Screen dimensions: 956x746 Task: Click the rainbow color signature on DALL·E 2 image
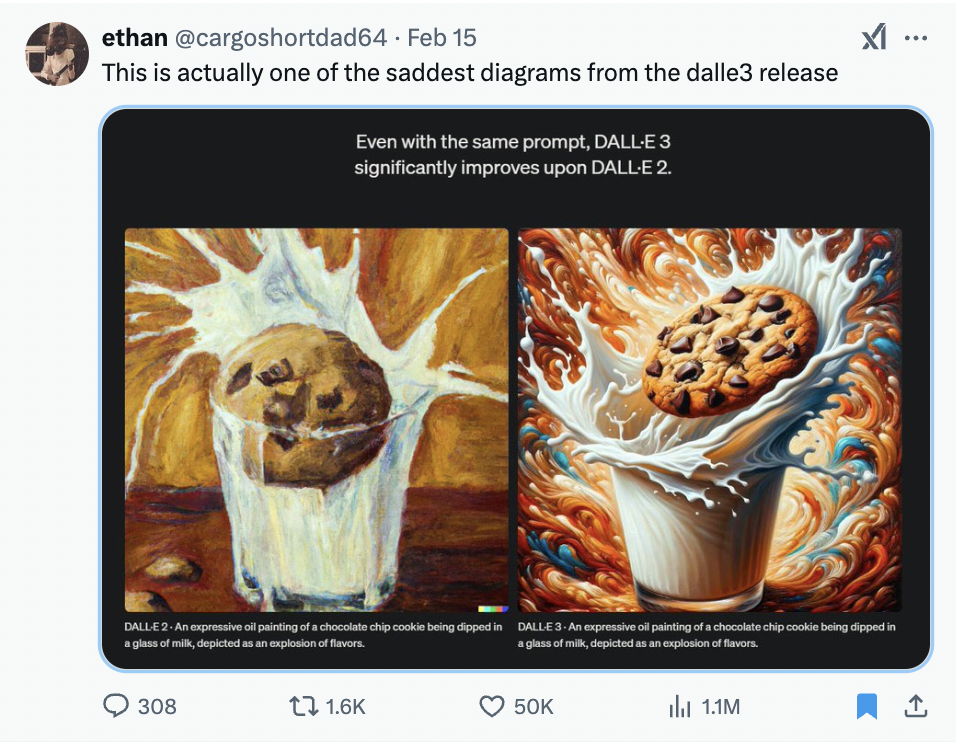tap(492, 608)
